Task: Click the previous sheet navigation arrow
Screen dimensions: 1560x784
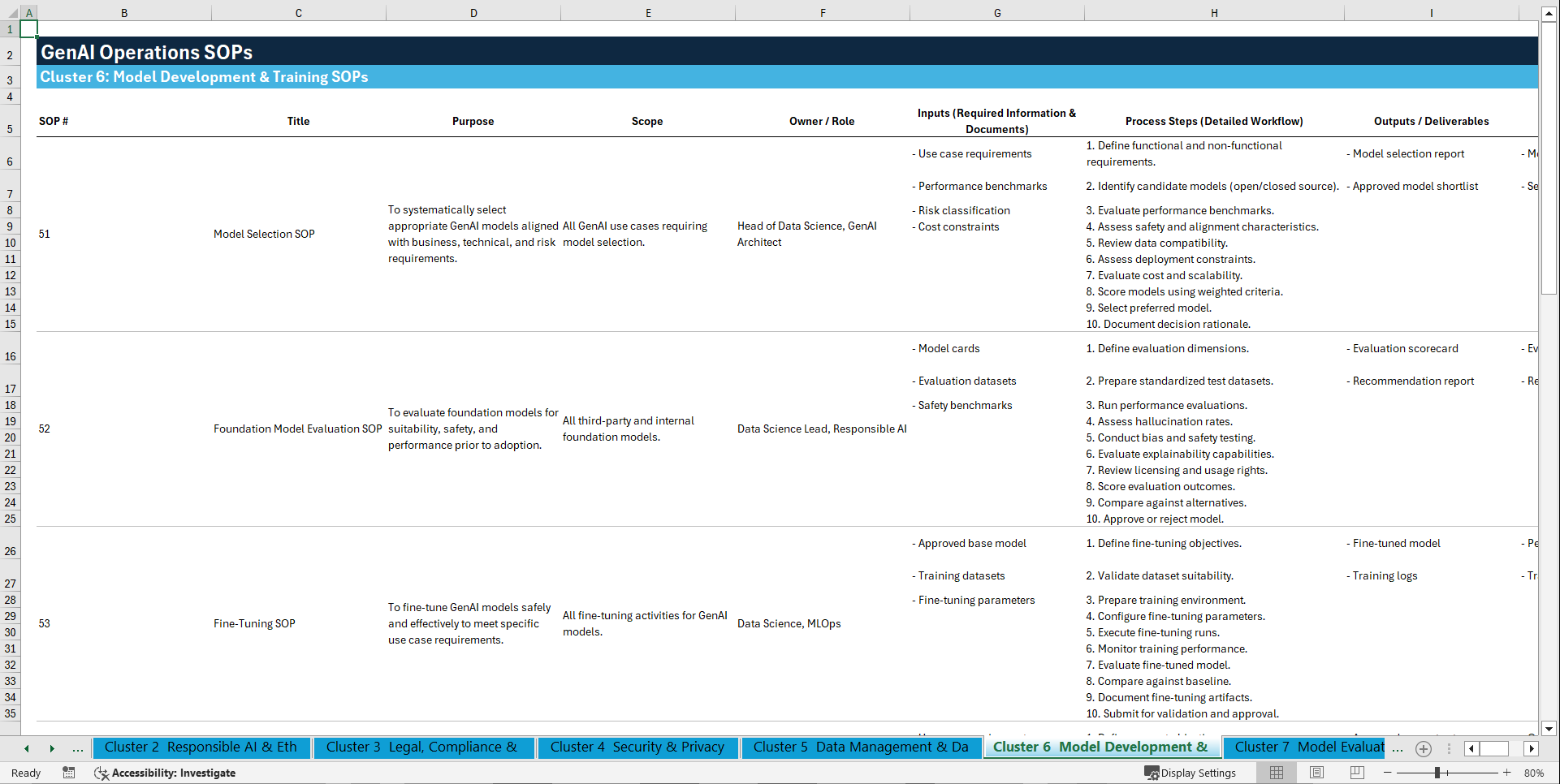Action: (x=25, y=748)
